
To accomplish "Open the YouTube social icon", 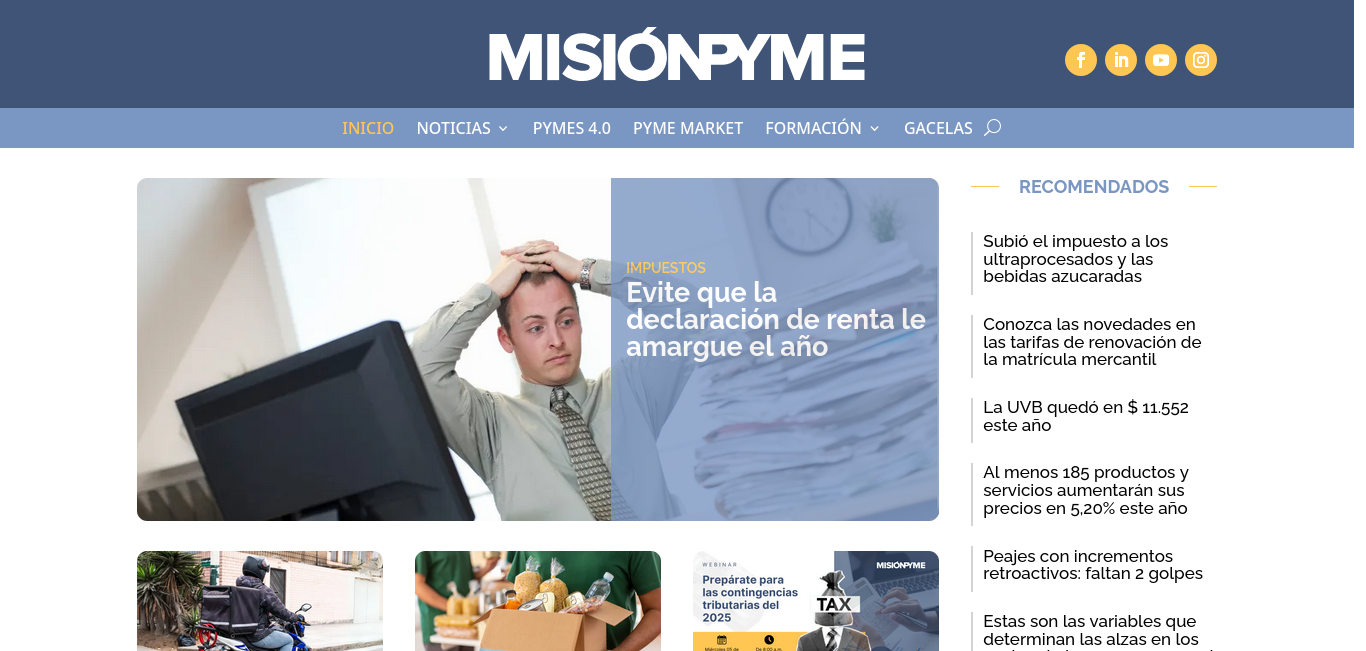I will point(1161,60).
